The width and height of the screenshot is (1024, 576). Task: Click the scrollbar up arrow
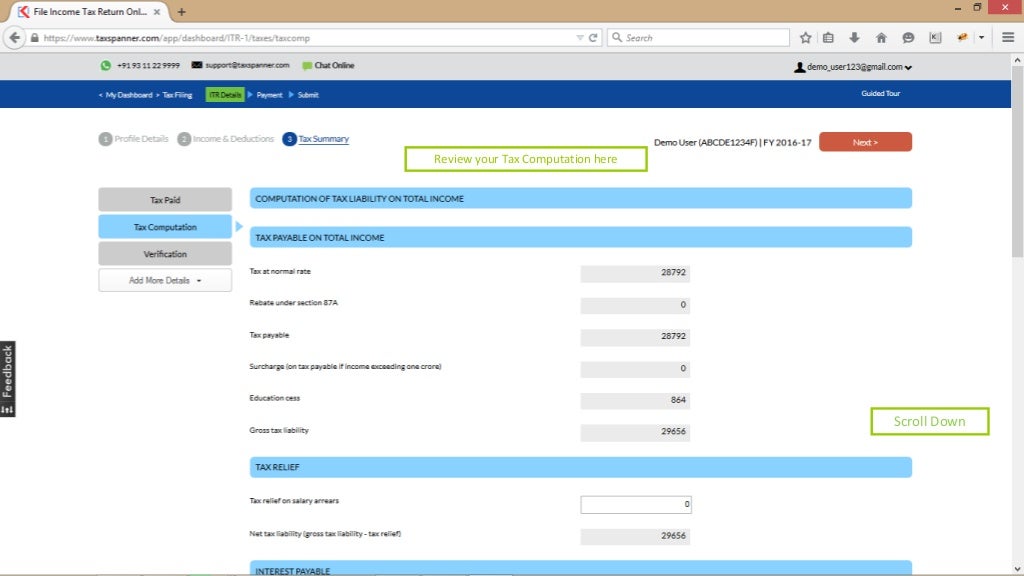click(x=1017, y=60)
